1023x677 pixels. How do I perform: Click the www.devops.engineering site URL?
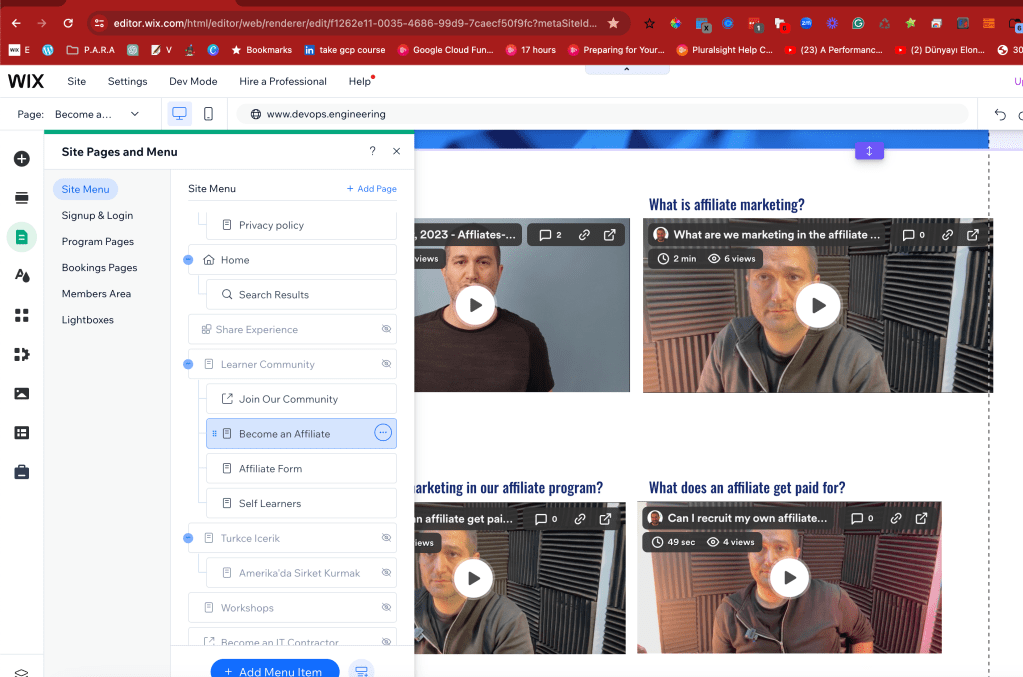pyautogui.click(x=326, y=114)
